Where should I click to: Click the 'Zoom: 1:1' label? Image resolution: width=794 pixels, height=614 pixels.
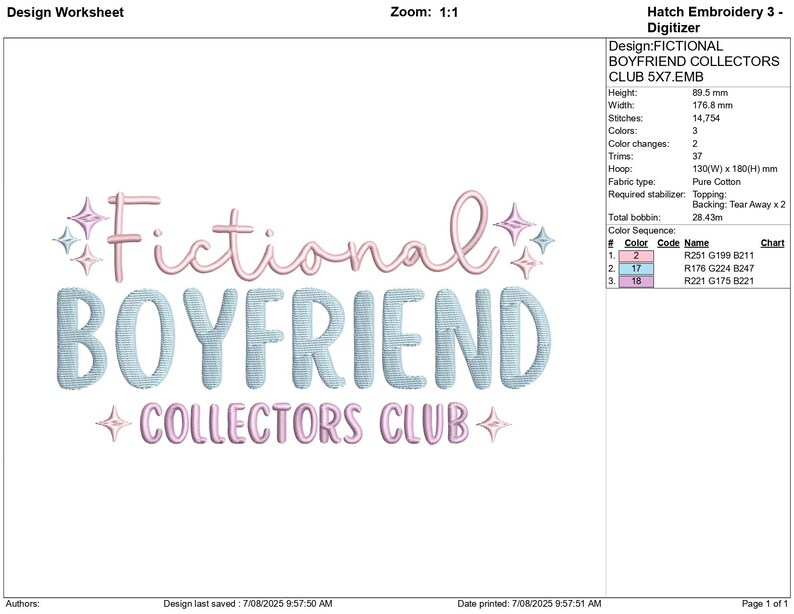tap(424, 12)
